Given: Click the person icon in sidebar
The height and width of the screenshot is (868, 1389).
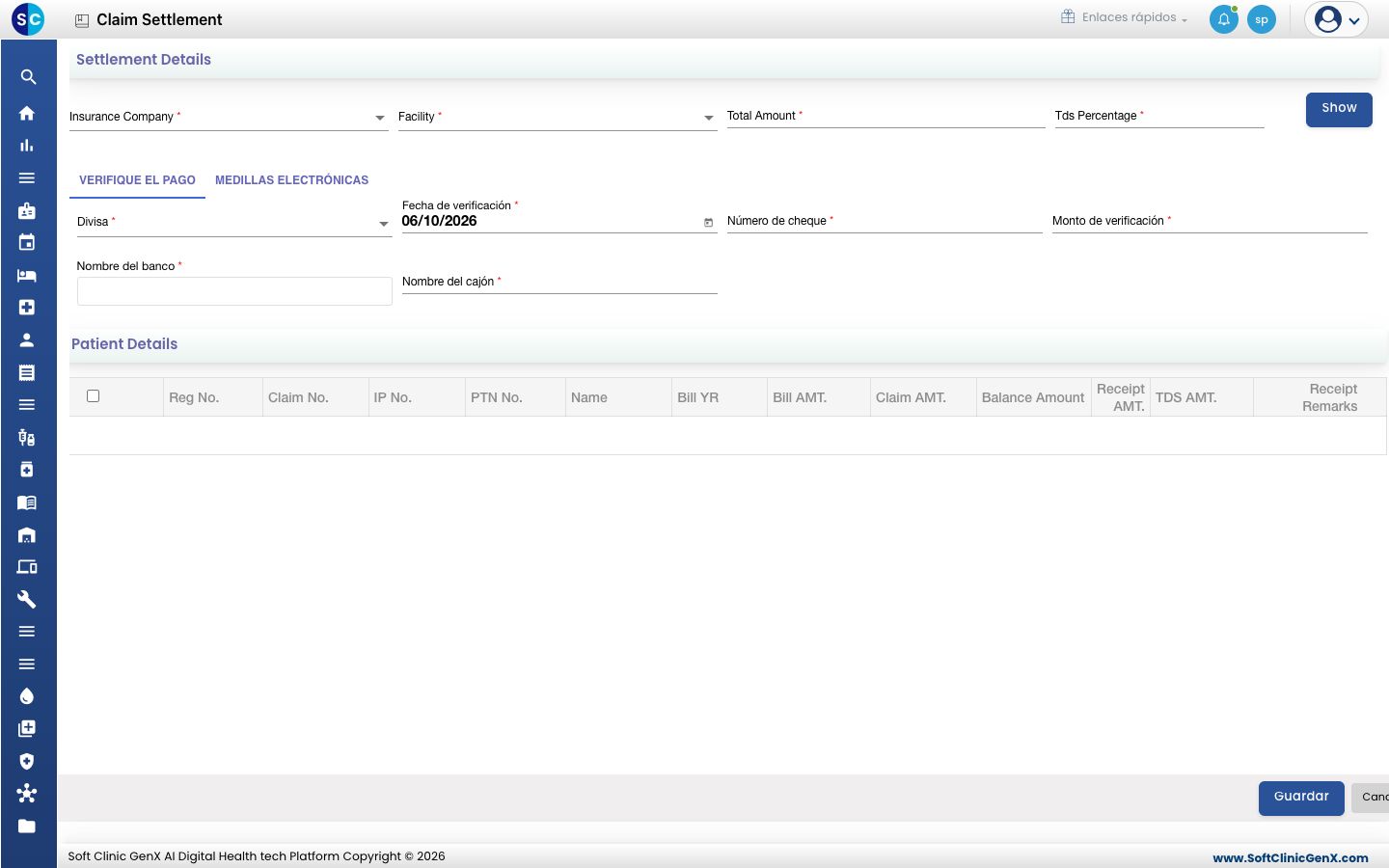Looking at the screenshot, I should coord(27,339).
